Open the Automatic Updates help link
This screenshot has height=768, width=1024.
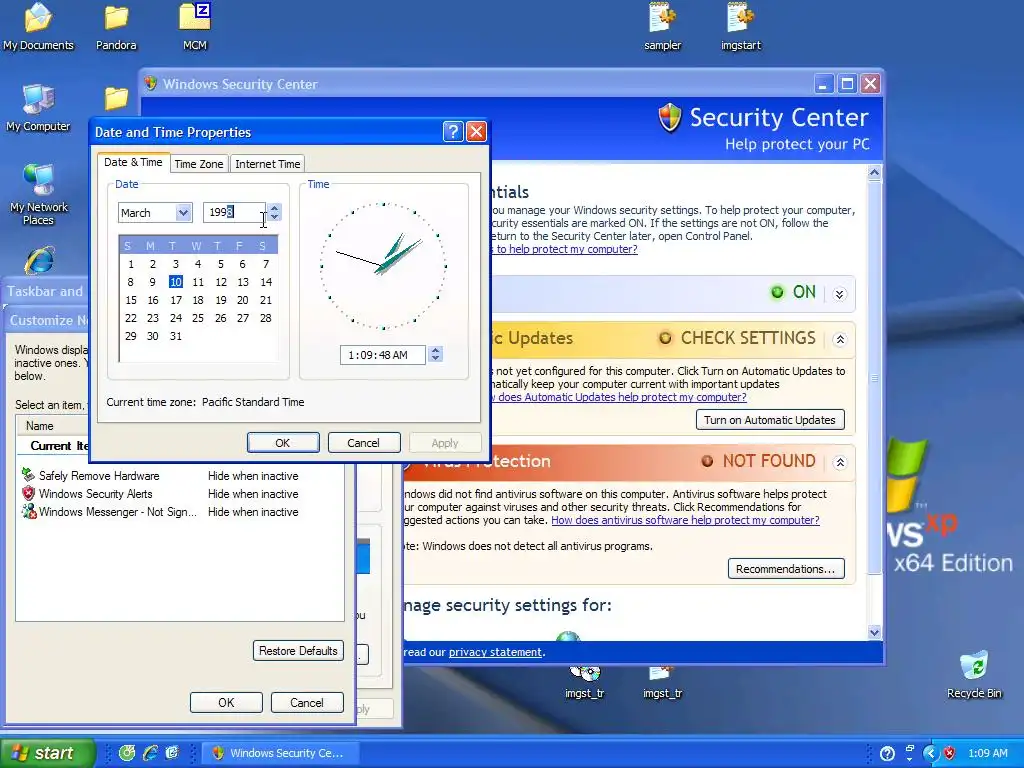coord(618,397)
